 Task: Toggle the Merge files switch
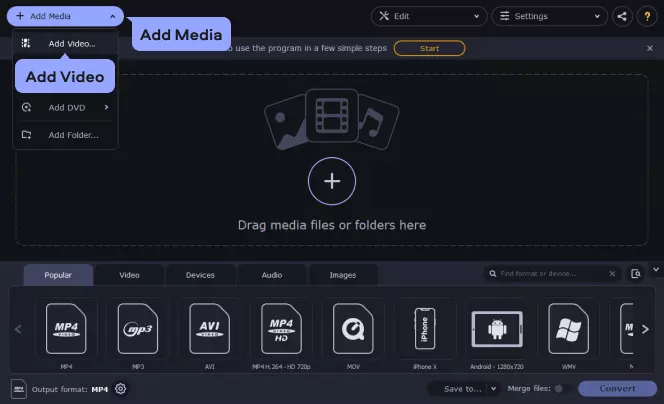(x=562, y=389)
